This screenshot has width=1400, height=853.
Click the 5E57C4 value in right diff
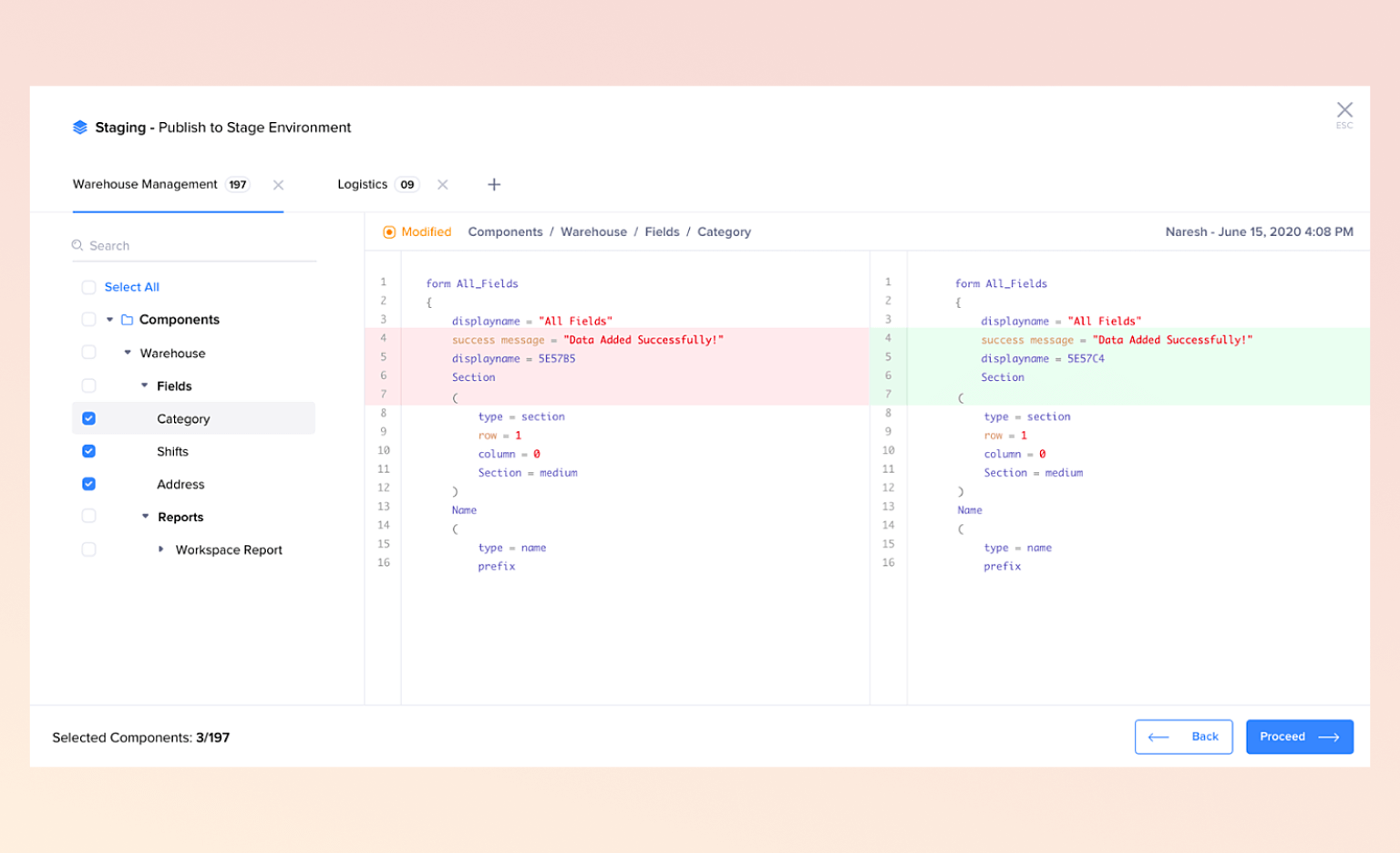[x=1086, y=358]
